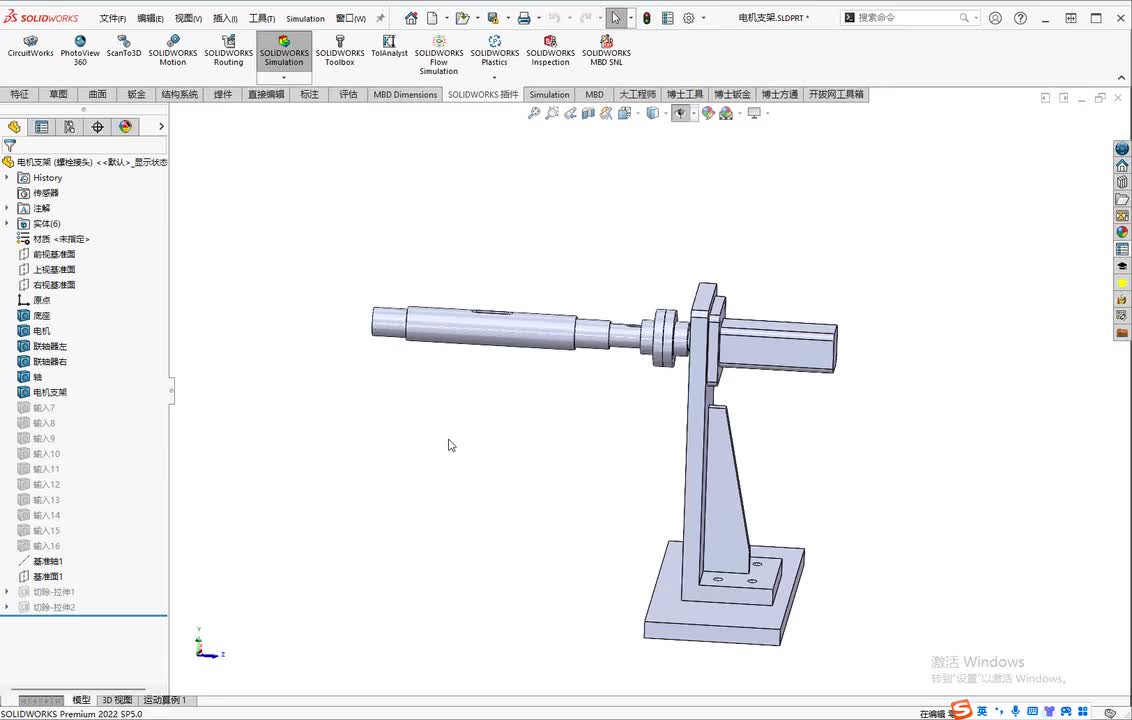The height and width of the screenshot is (720, 1132).
Task: Click the Open document icon
Action: [x=462, y=18]
